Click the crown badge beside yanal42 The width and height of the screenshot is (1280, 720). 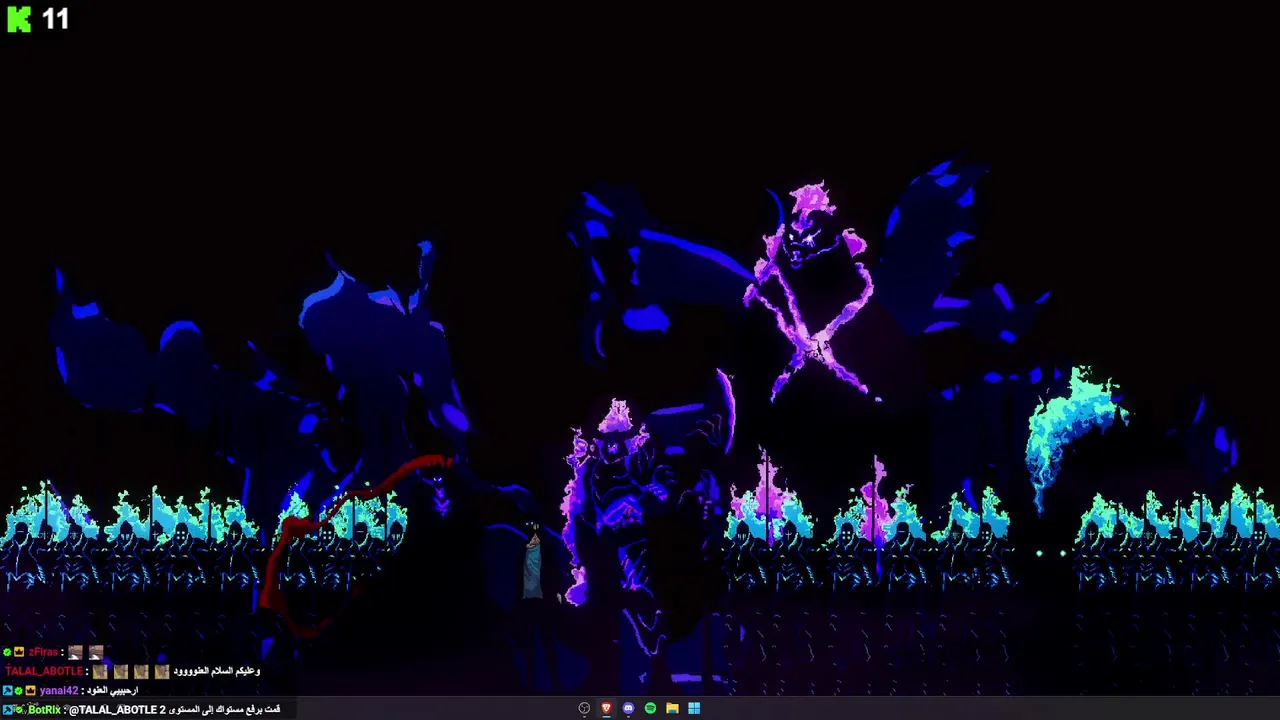click(30, 690)
